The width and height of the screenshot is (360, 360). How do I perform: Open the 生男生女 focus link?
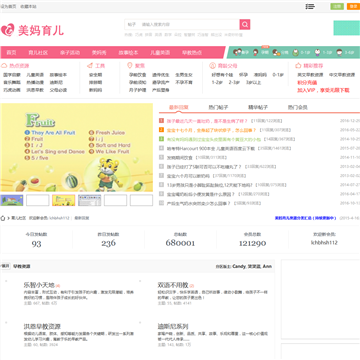click(x=184, y=75)
